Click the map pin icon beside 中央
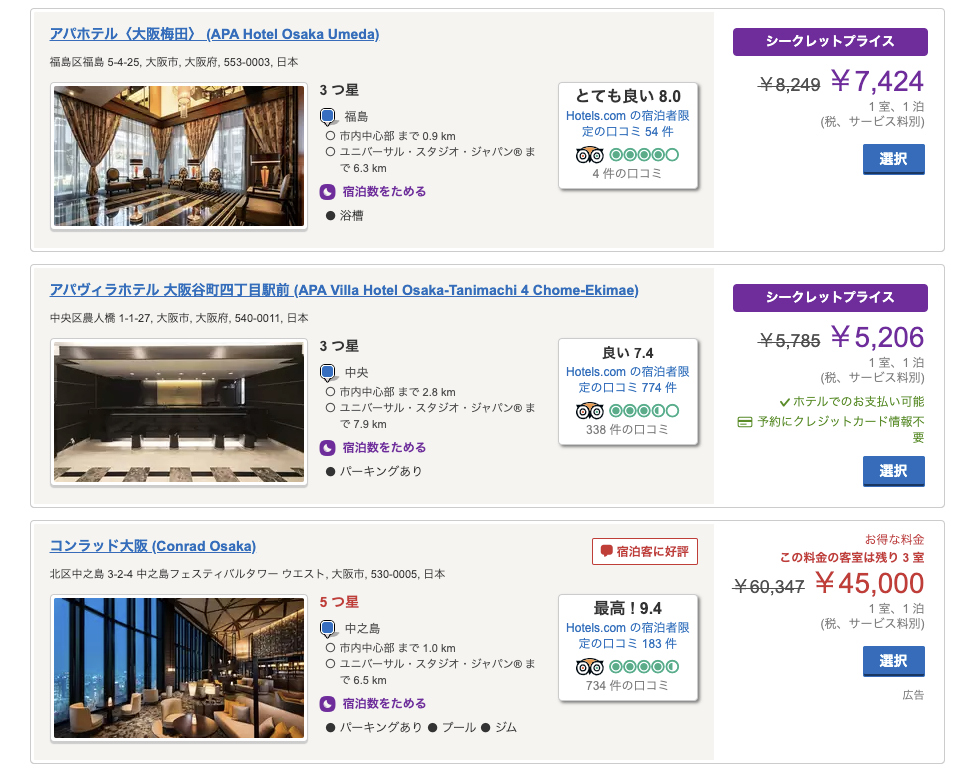This screenshot has width=974, height=772. click(328, 373)
